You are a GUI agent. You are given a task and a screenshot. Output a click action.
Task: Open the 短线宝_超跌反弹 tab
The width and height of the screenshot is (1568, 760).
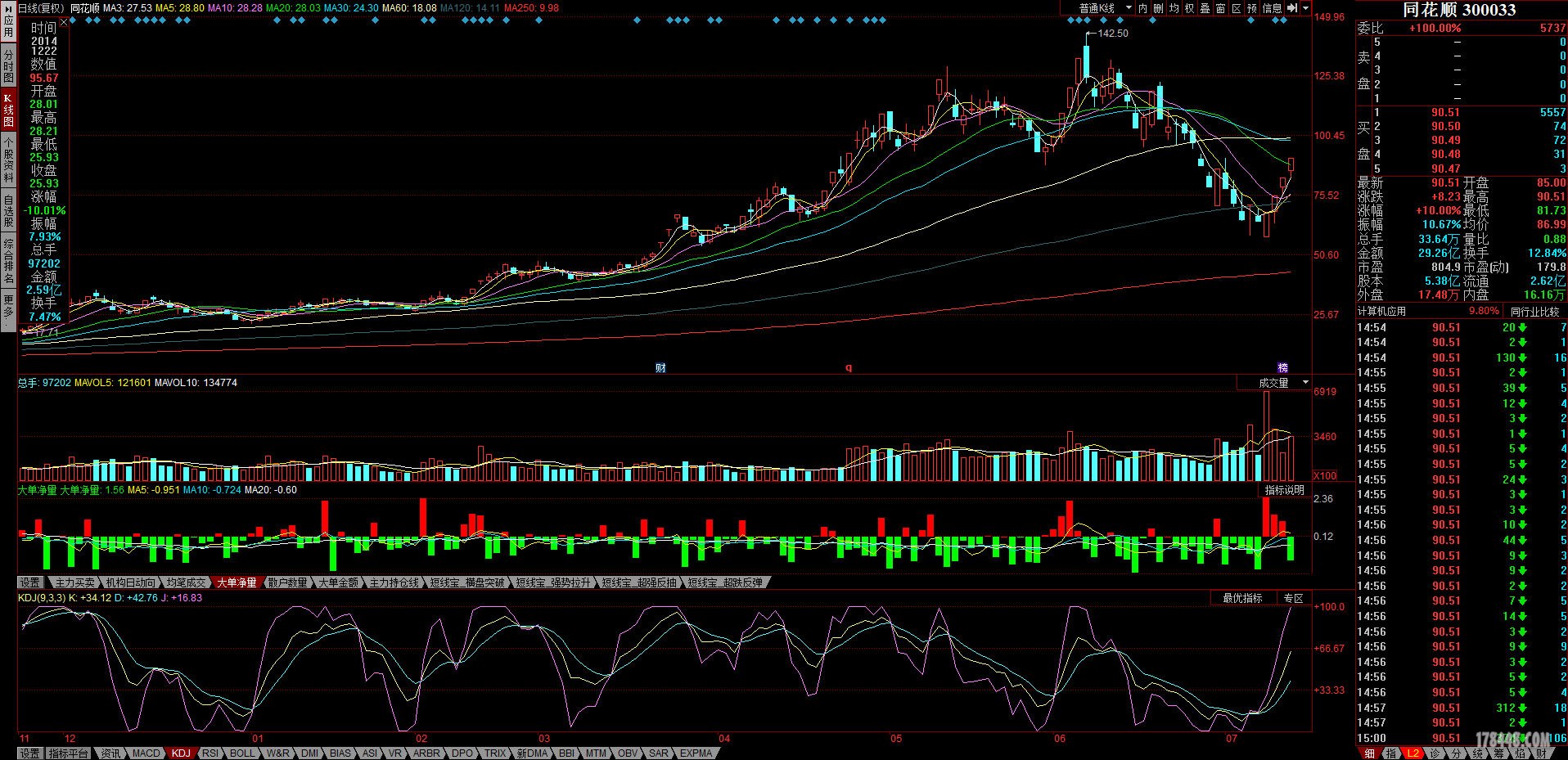pyautogui.click(x=725, y=582)
